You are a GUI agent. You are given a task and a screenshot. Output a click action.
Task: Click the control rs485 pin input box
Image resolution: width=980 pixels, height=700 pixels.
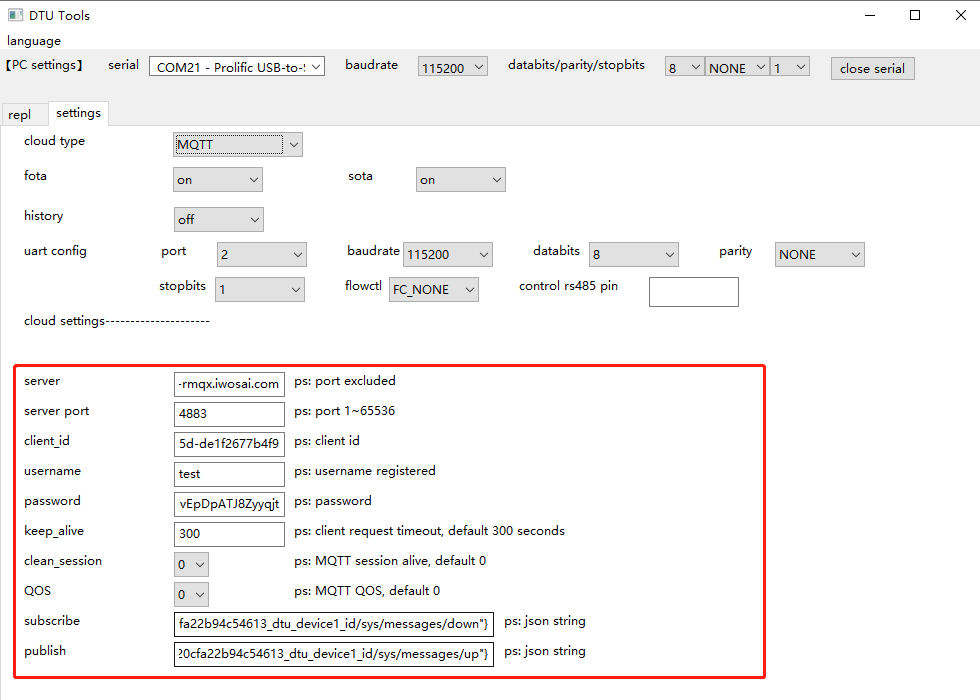tap(693, 291)
